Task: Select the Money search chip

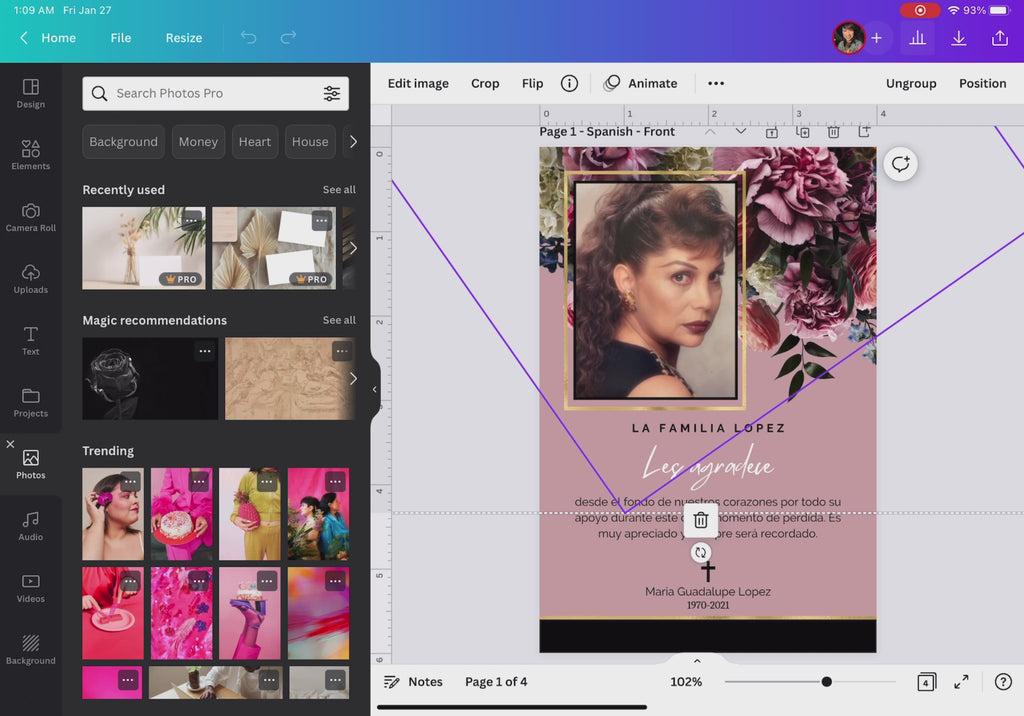Action: tap(199, 142)
